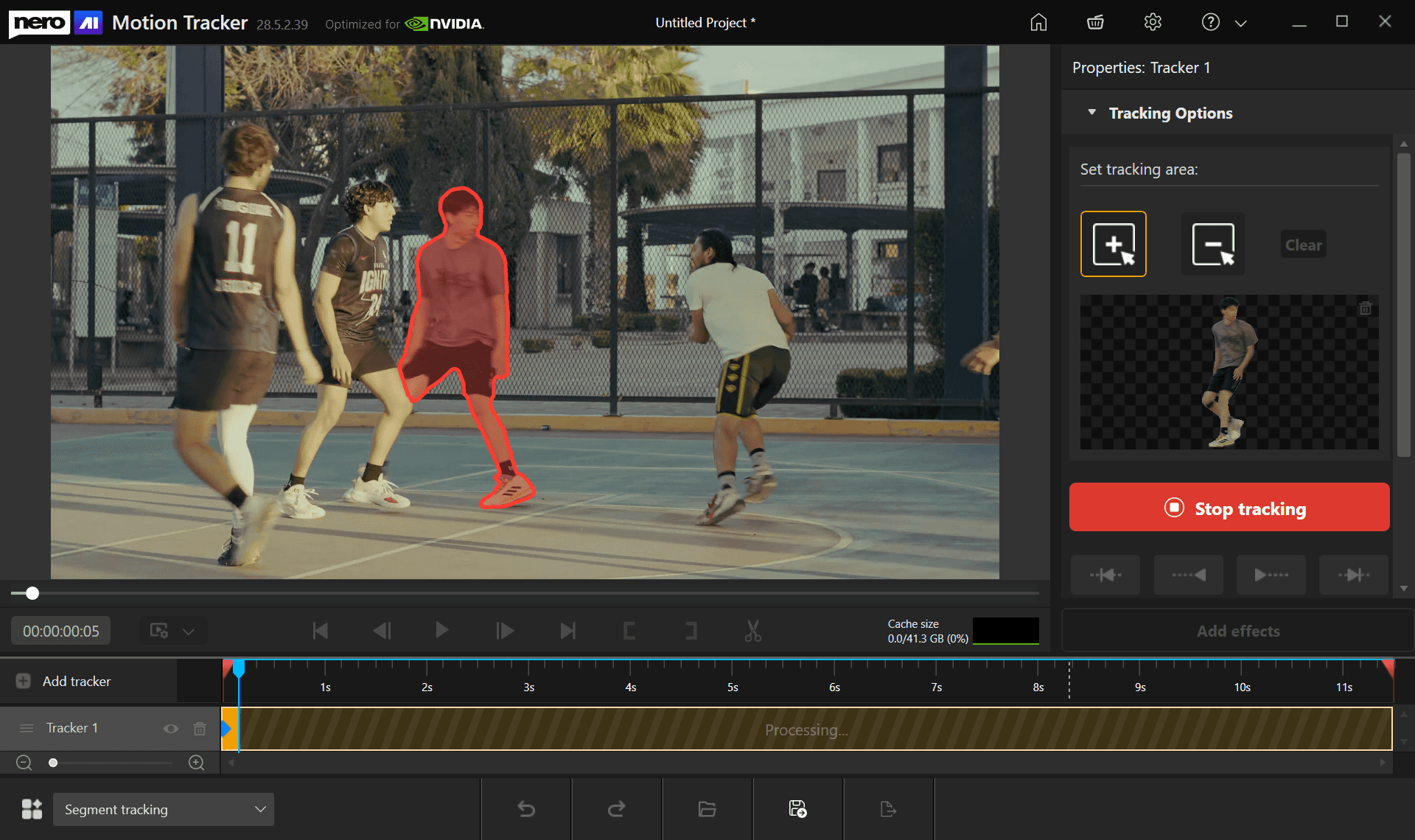Toggle Tracker 1 visibility eye
The image size is (1415, 840).
[171, 728]
